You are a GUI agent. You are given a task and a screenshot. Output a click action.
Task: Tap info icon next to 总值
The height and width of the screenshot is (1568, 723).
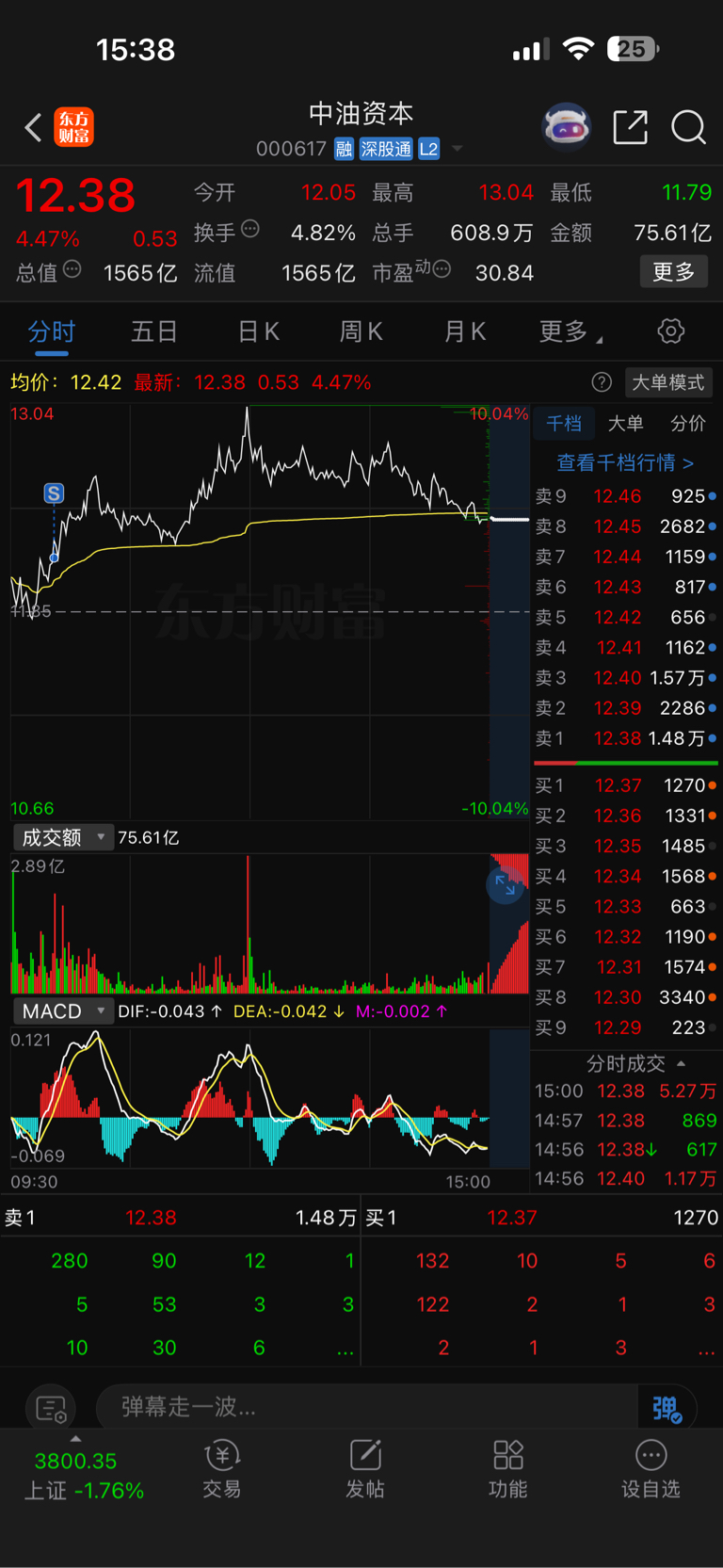(72, 270)
